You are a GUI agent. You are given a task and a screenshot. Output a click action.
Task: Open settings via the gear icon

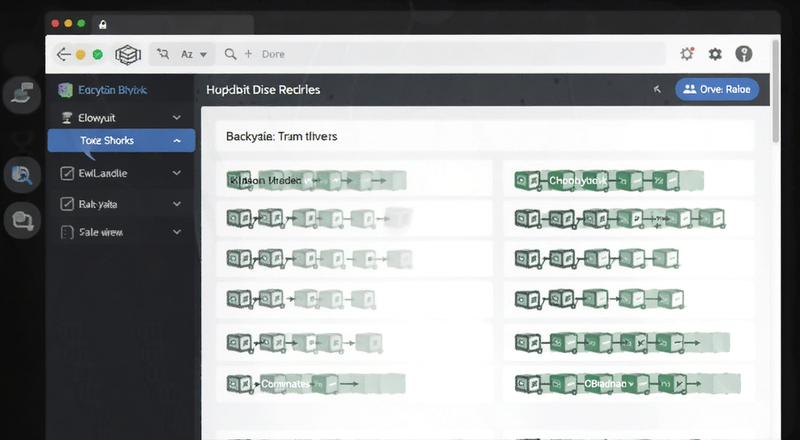pos(715,54)
